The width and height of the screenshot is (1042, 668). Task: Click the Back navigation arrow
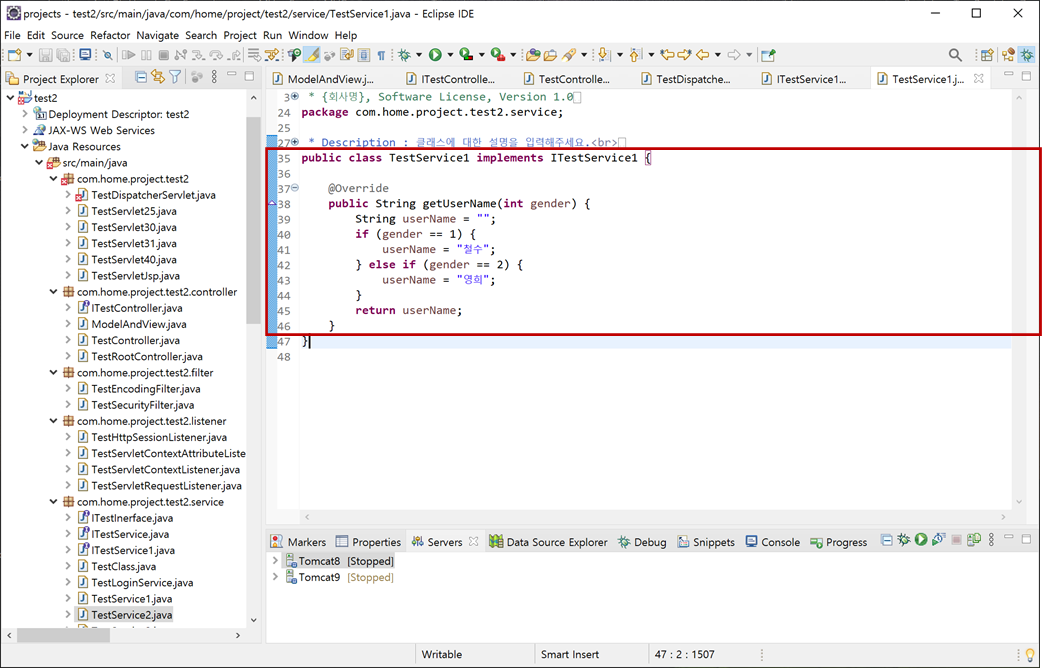702,55
